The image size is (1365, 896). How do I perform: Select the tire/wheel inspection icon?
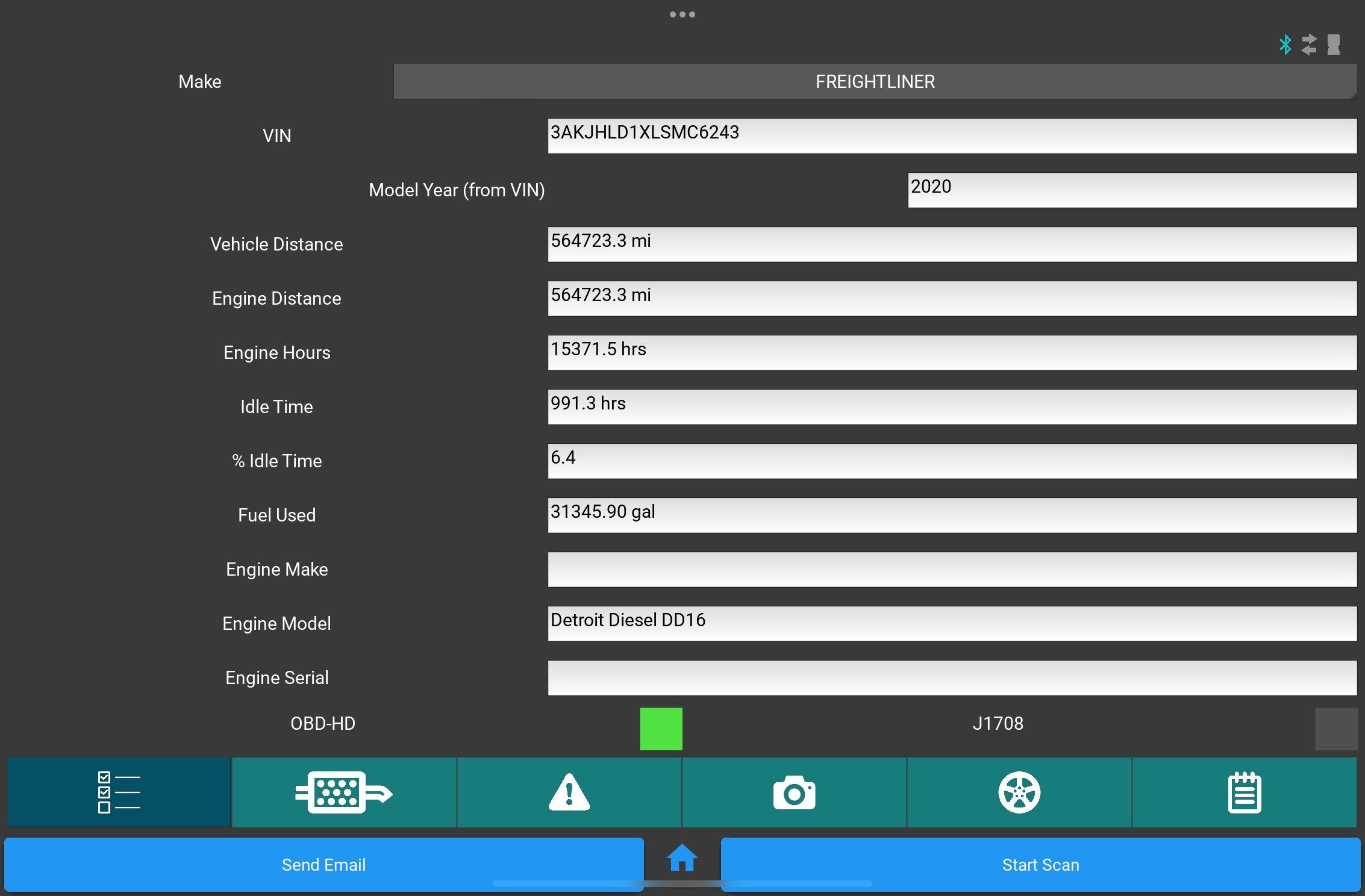1021,792
